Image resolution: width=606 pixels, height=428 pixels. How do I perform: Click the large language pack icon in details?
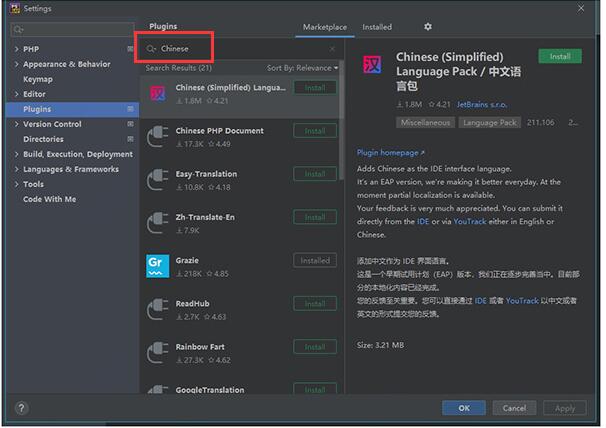pos(373,65)
